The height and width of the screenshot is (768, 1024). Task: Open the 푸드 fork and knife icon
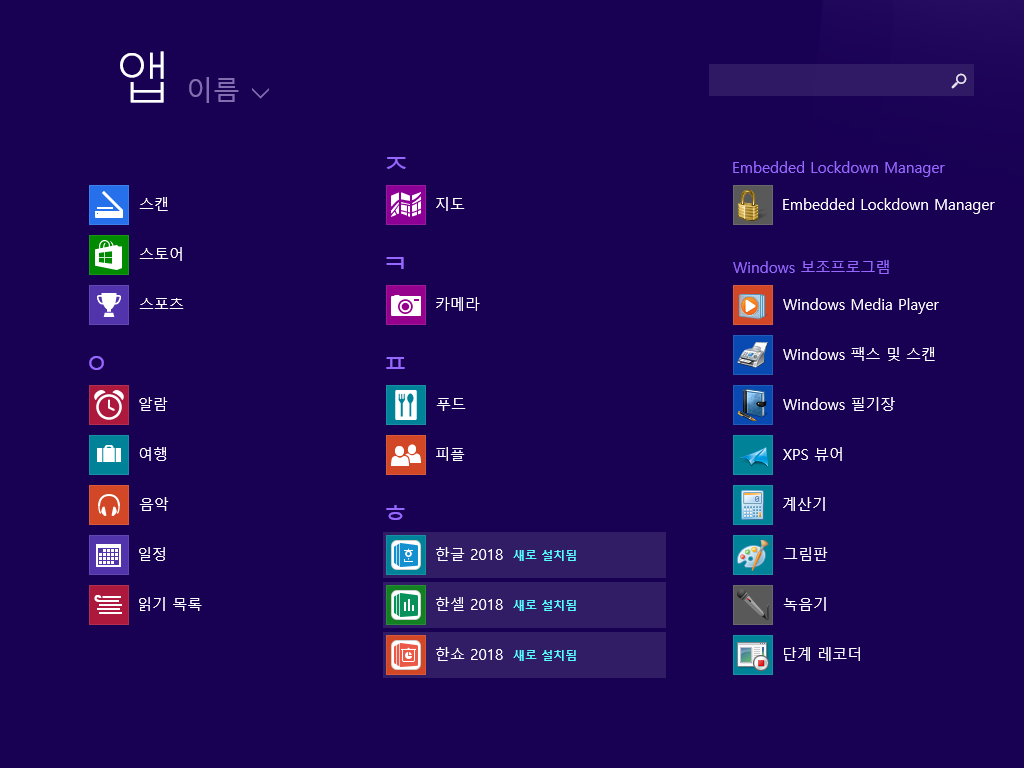point(406,405)
